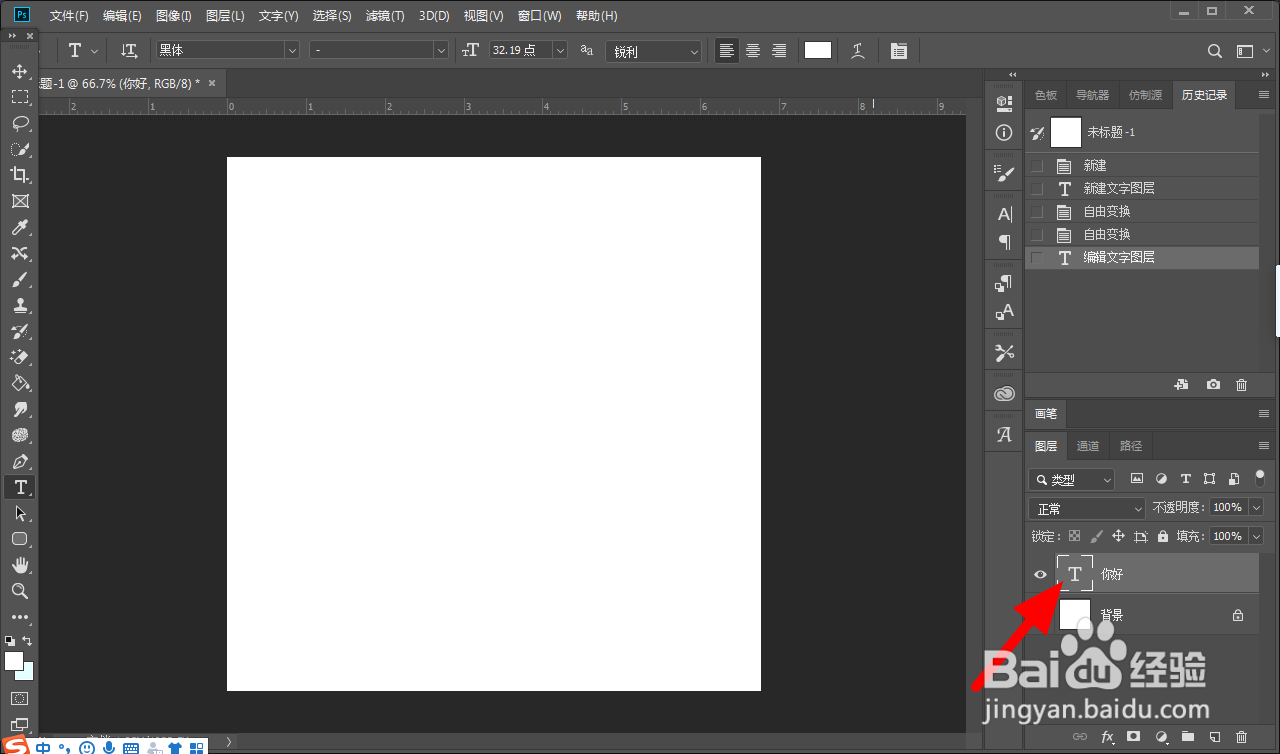Viewport: 1280px width, 754px height.
Task: Center align text
Action: point(753,50)
